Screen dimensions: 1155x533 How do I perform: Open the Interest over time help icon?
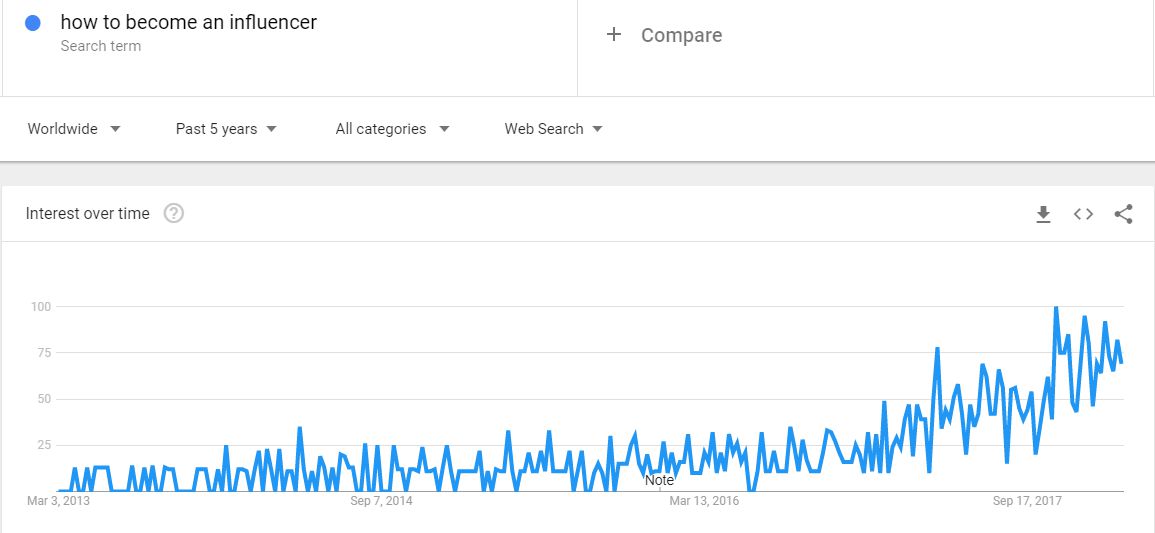[174, 213]
